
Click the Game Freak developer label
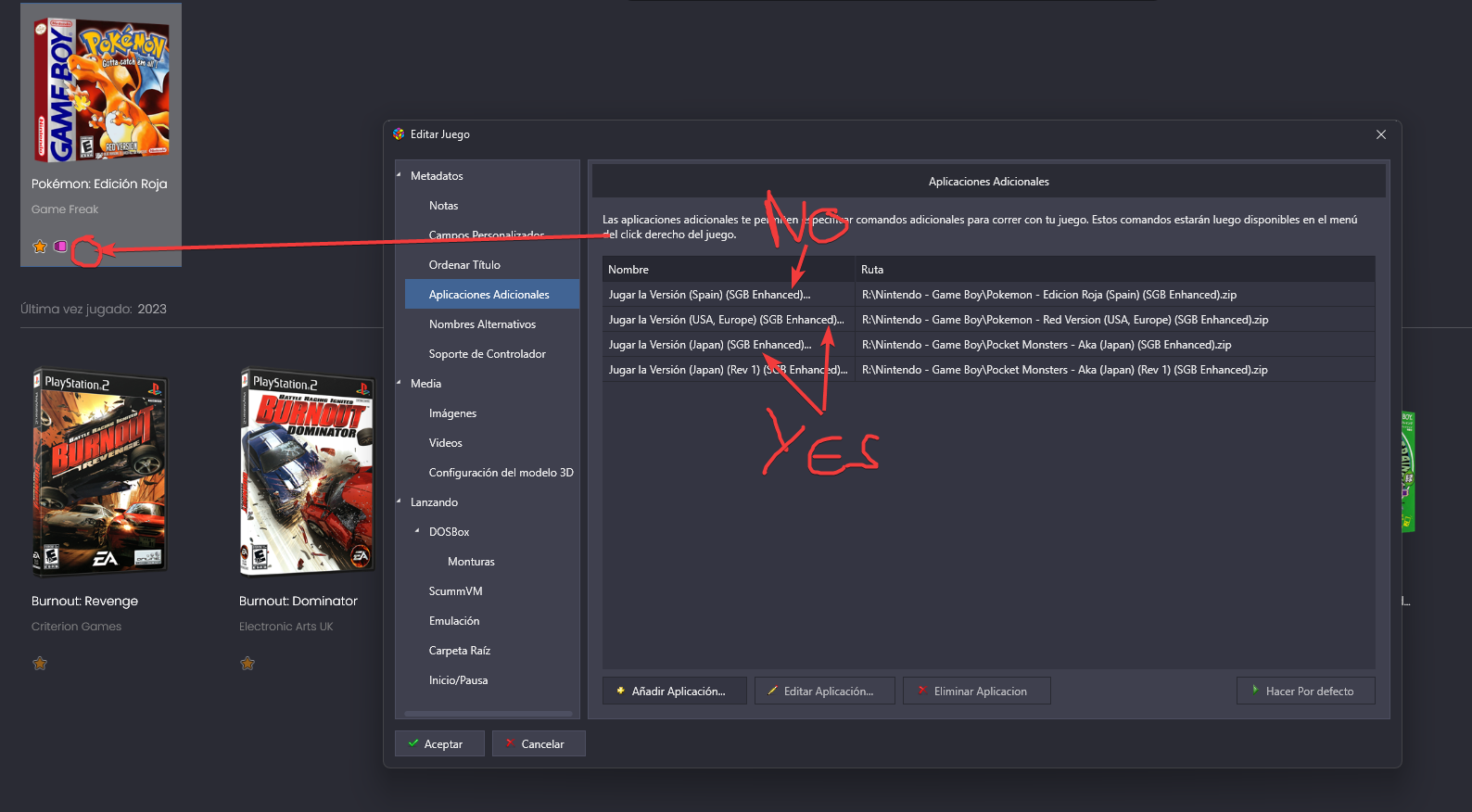tap(65, 209)
